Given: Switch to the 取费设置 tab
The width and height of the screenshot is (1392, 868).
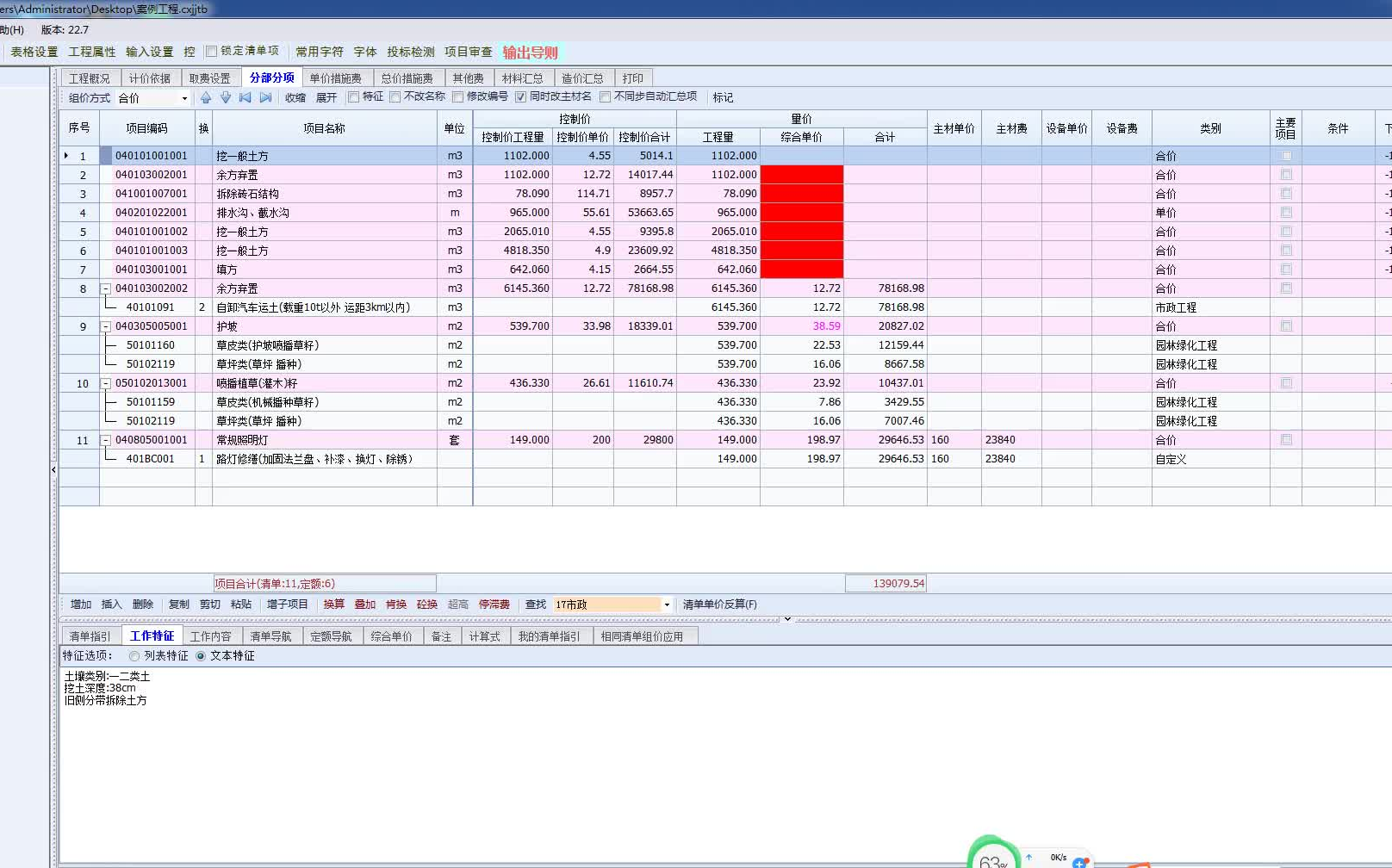Looking at the screenshot, I should coord(210,78).
